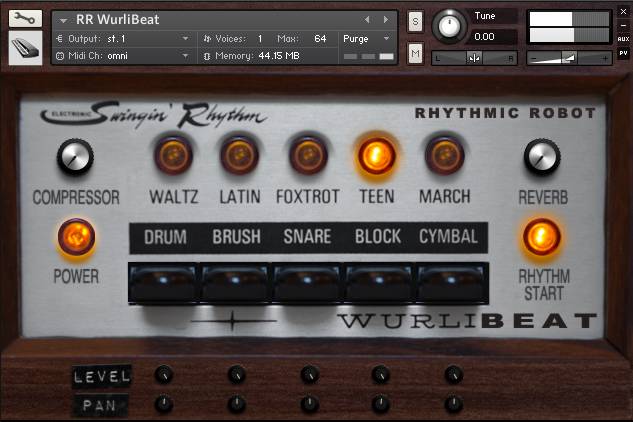The image size is (633, 422).
Task: Adjust the output volume slider
Action: click(x=569, y=59)
